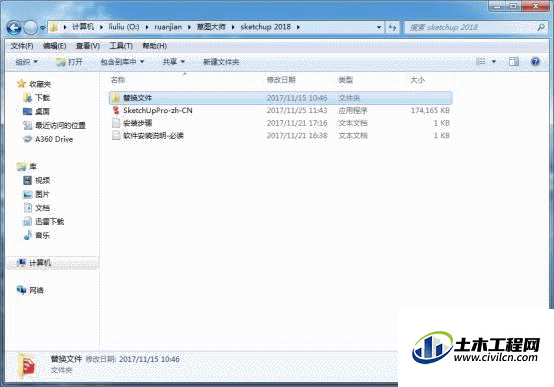The height and width of the screenshot is (387, 554).
Task: Open the recent pages dropdown arrow
Action: point(42,28)
